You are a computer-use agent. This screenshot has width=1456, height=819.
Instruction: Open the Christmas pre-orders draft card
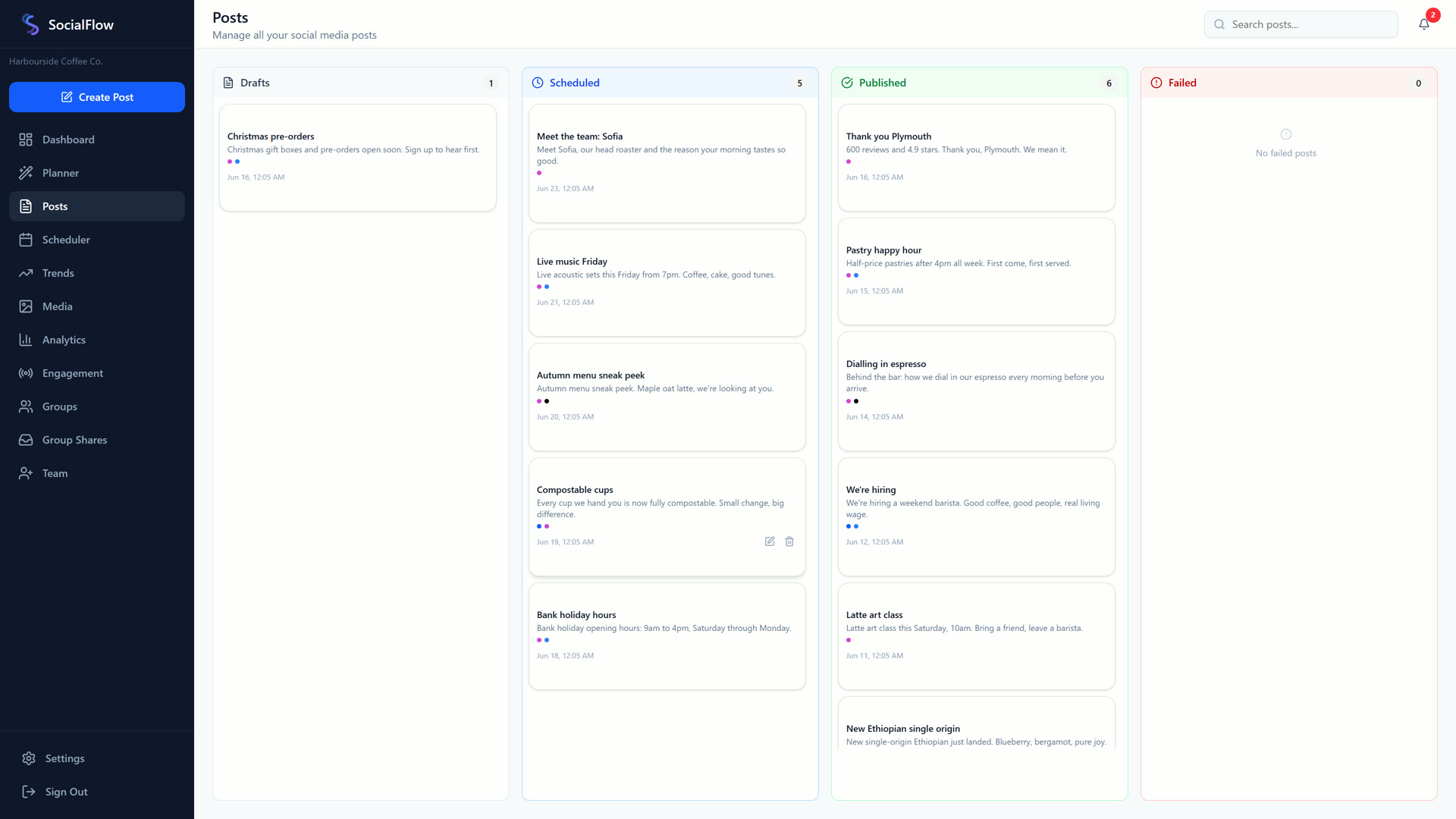358,158
